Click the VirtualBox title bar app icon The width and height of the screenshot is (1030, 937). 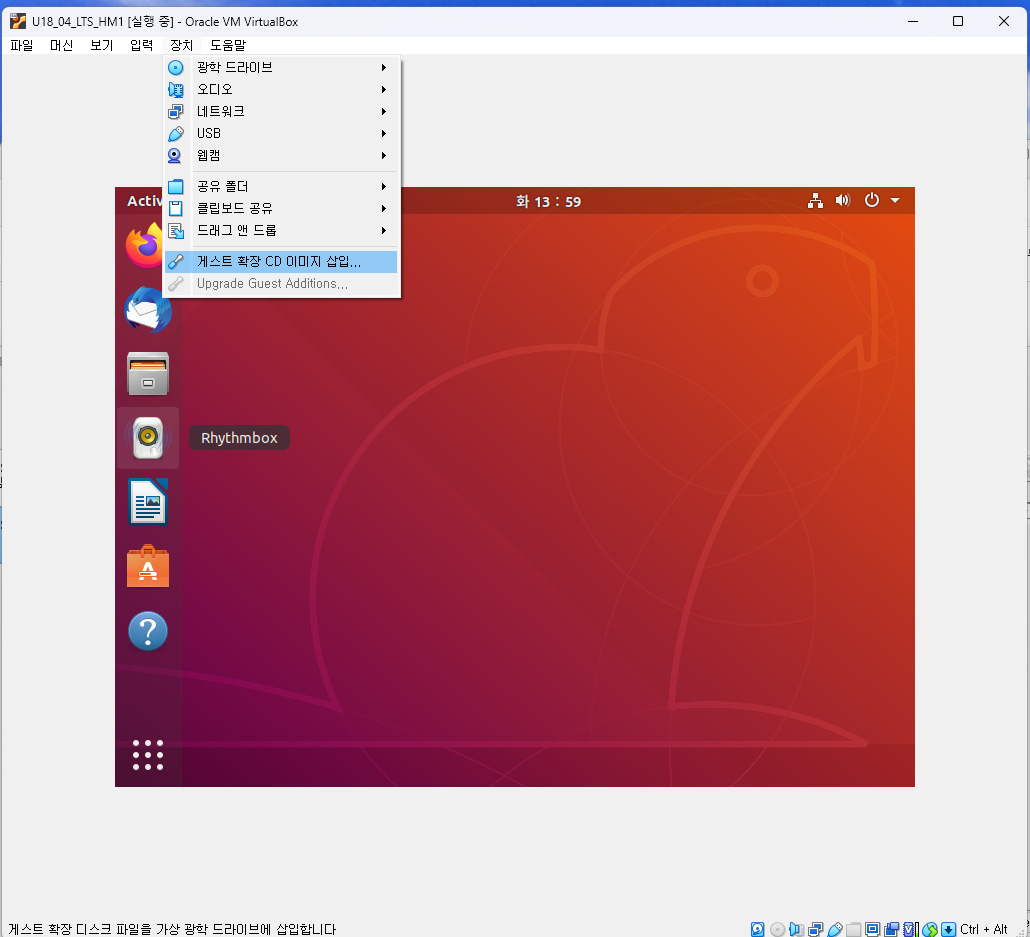click(x=18, y=21)
